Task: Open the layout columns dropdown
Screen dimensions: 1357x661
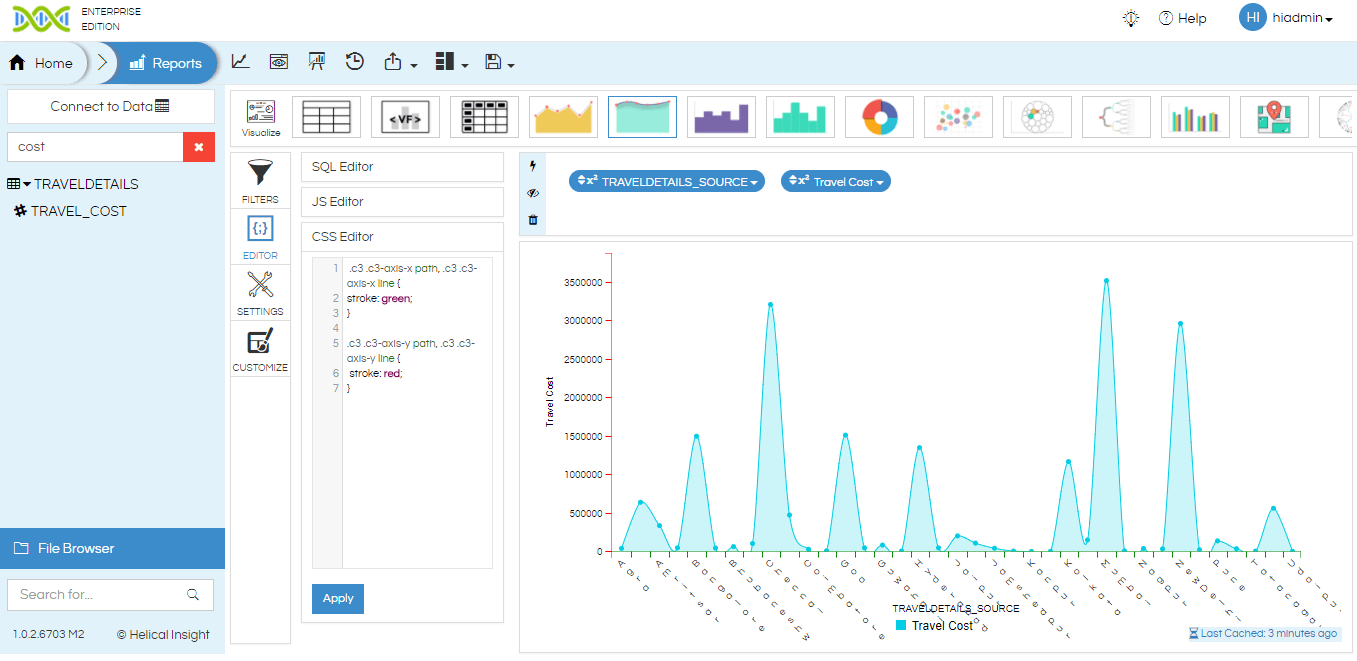Action: coord(452,62)
